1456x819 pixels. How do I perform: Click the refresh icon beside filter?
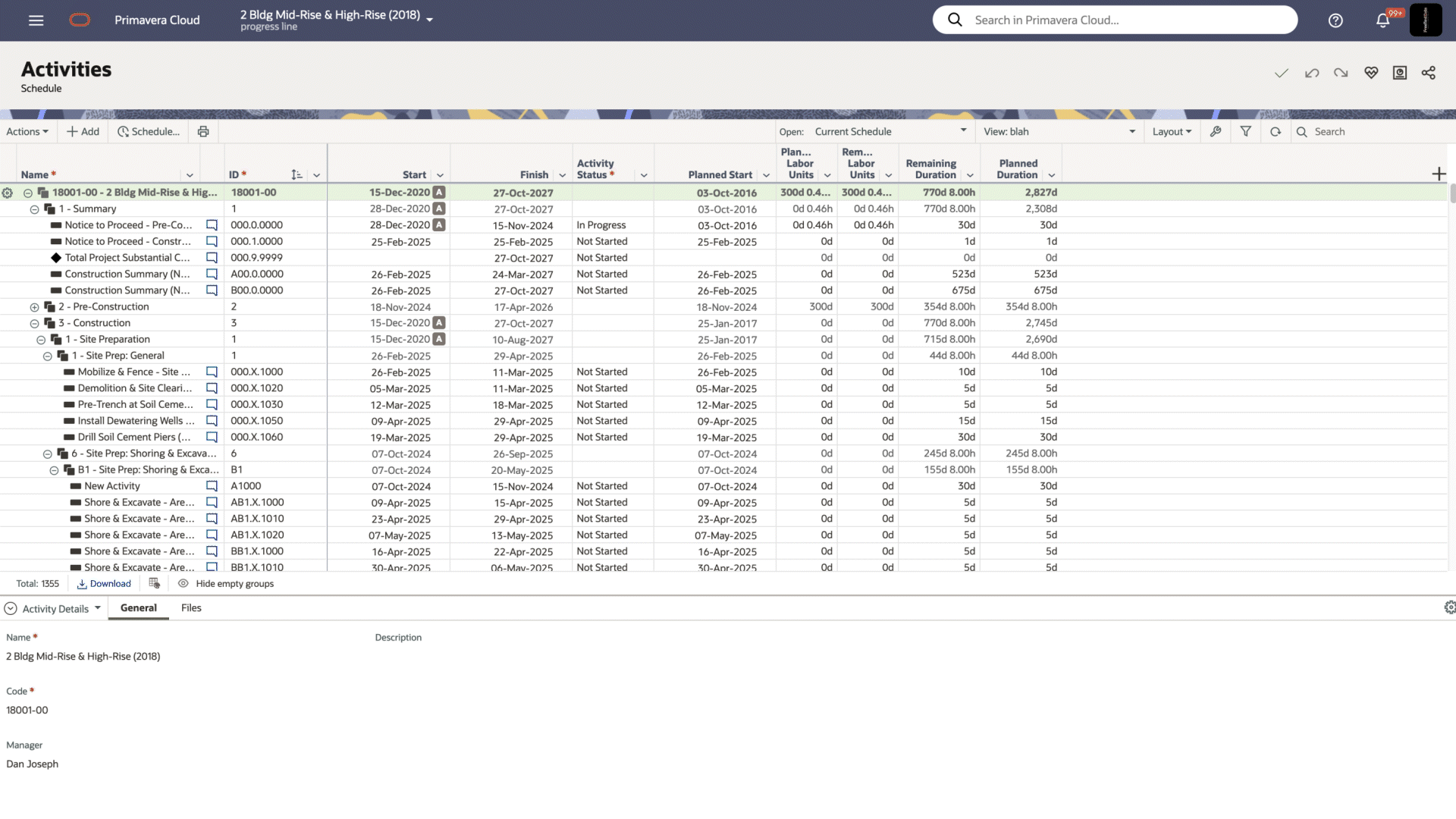[x=1276, y=131]
